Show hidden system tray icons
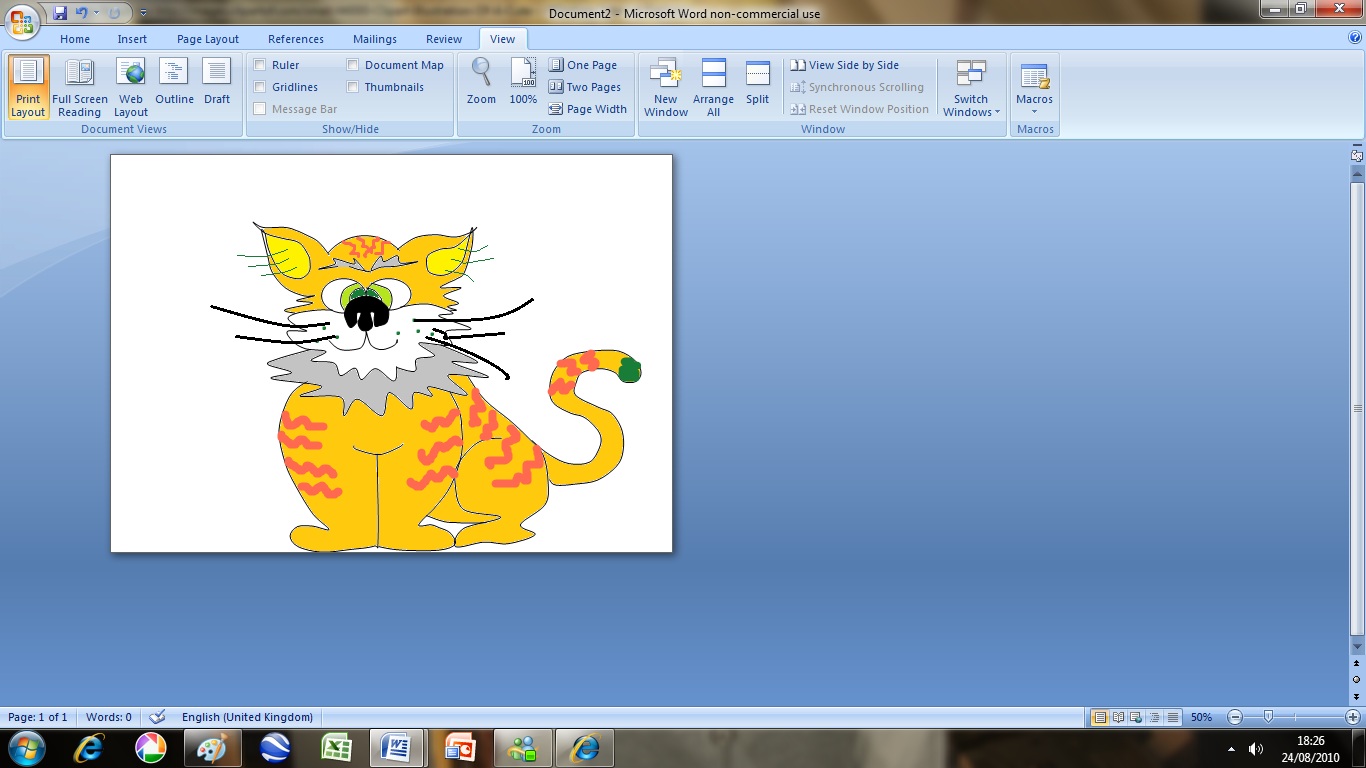The width and height of the screenshot is (1366, 768). [1231, 749]
